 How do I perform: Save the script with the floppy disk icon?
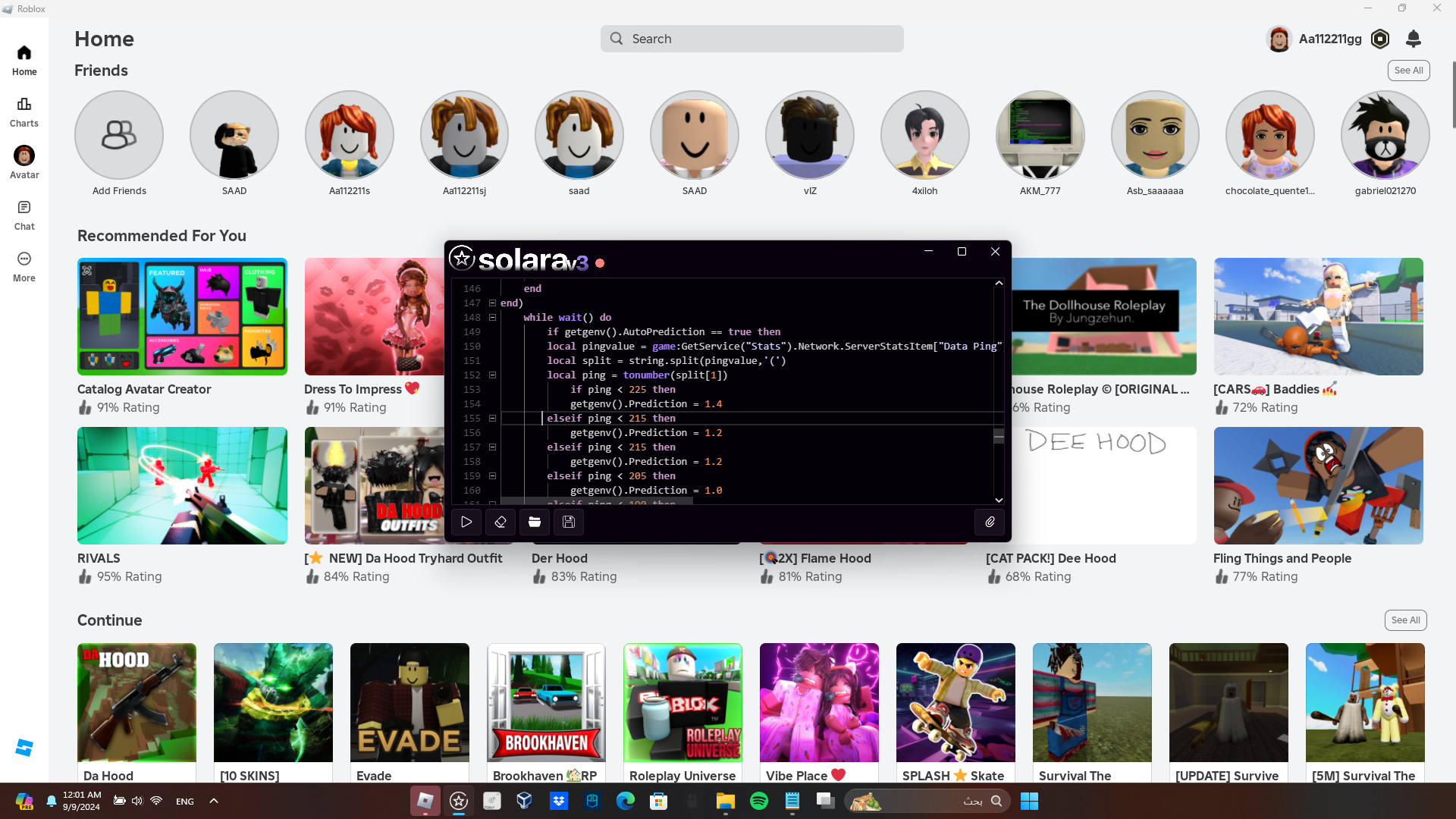click(x=569, y=522)
